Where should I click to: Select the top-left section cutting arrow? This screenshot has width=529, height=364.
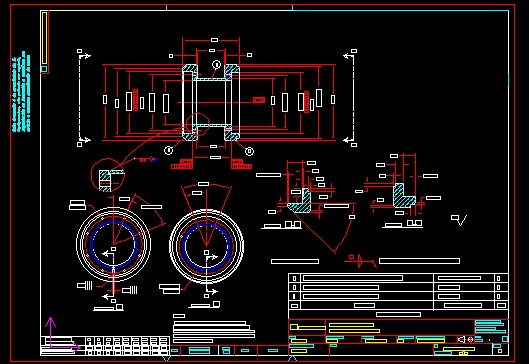84,54
